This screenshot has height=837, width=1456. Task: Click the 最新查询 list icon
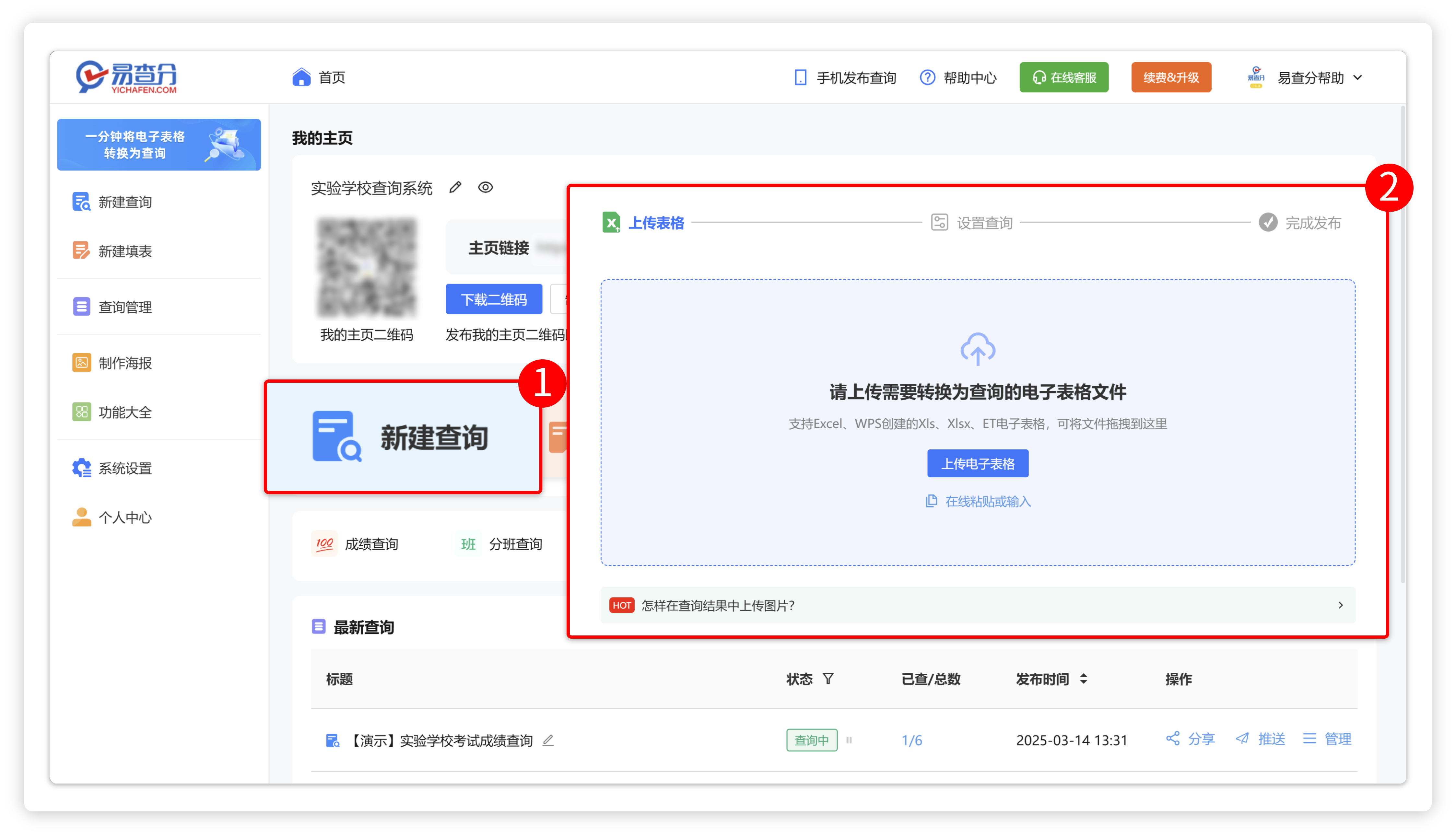click(319, 627)
